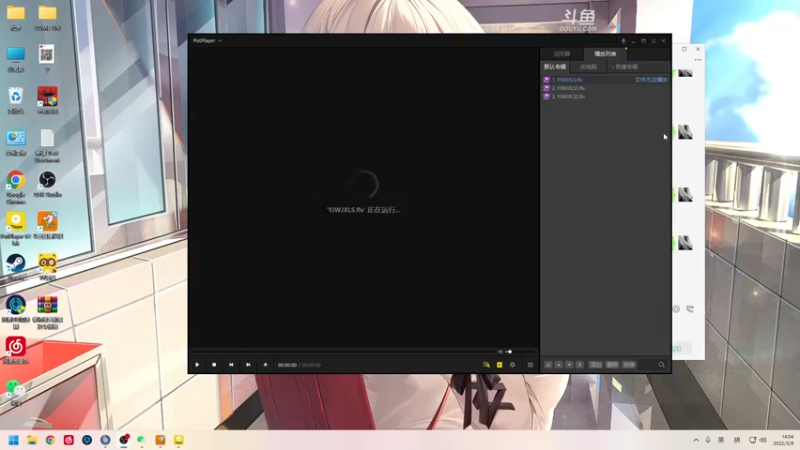Open the playlist search magnifier icon
The height and width of the screenshot is (450, 800).
pos(661,365)
